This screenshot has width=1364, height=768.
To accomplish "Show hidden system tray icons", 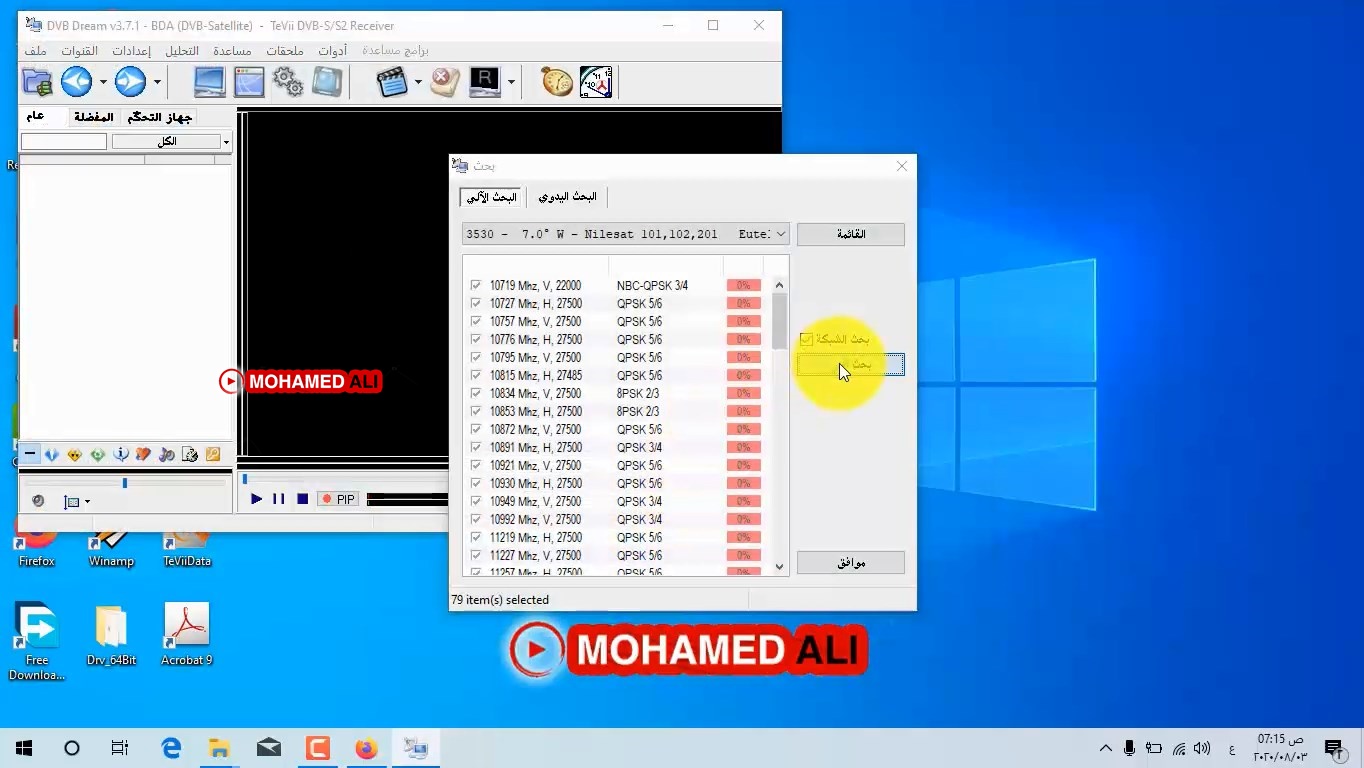I will point(1106,748).
